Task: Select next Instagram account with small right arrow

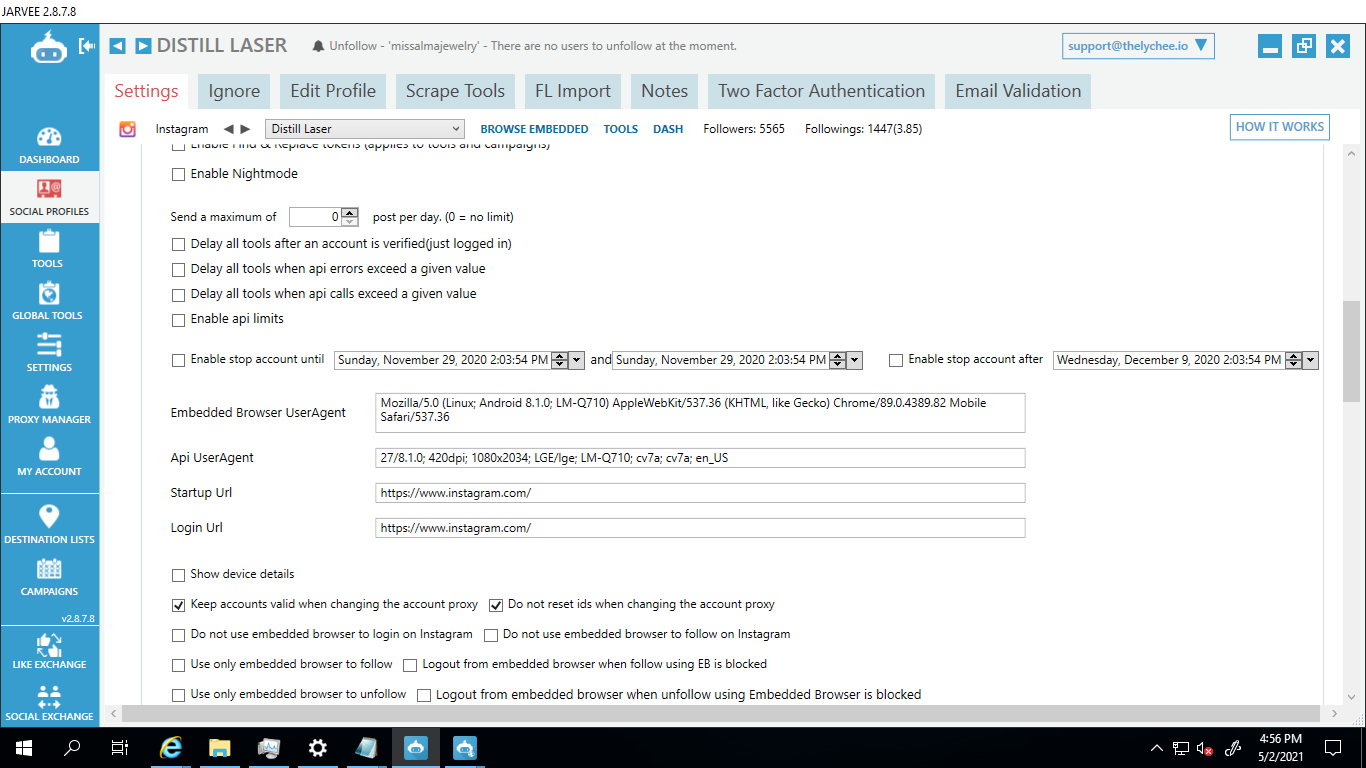Action: tap(245, 129)
